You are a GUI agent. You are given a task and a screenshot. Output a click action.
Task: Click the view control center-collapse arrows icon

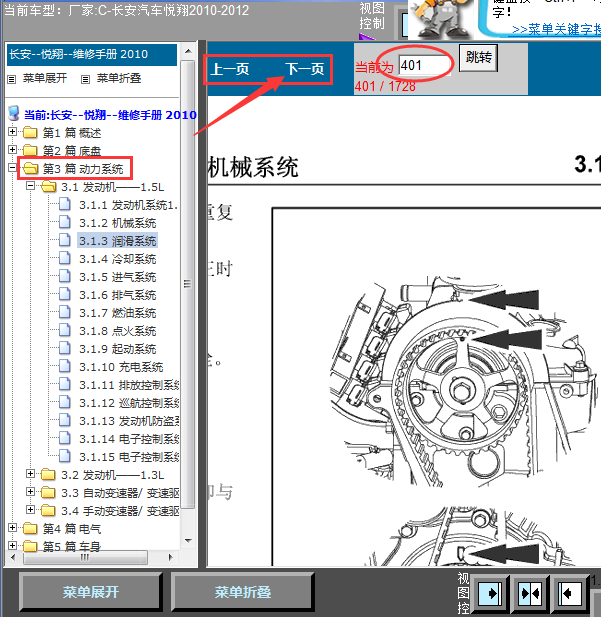coord(530,593)
